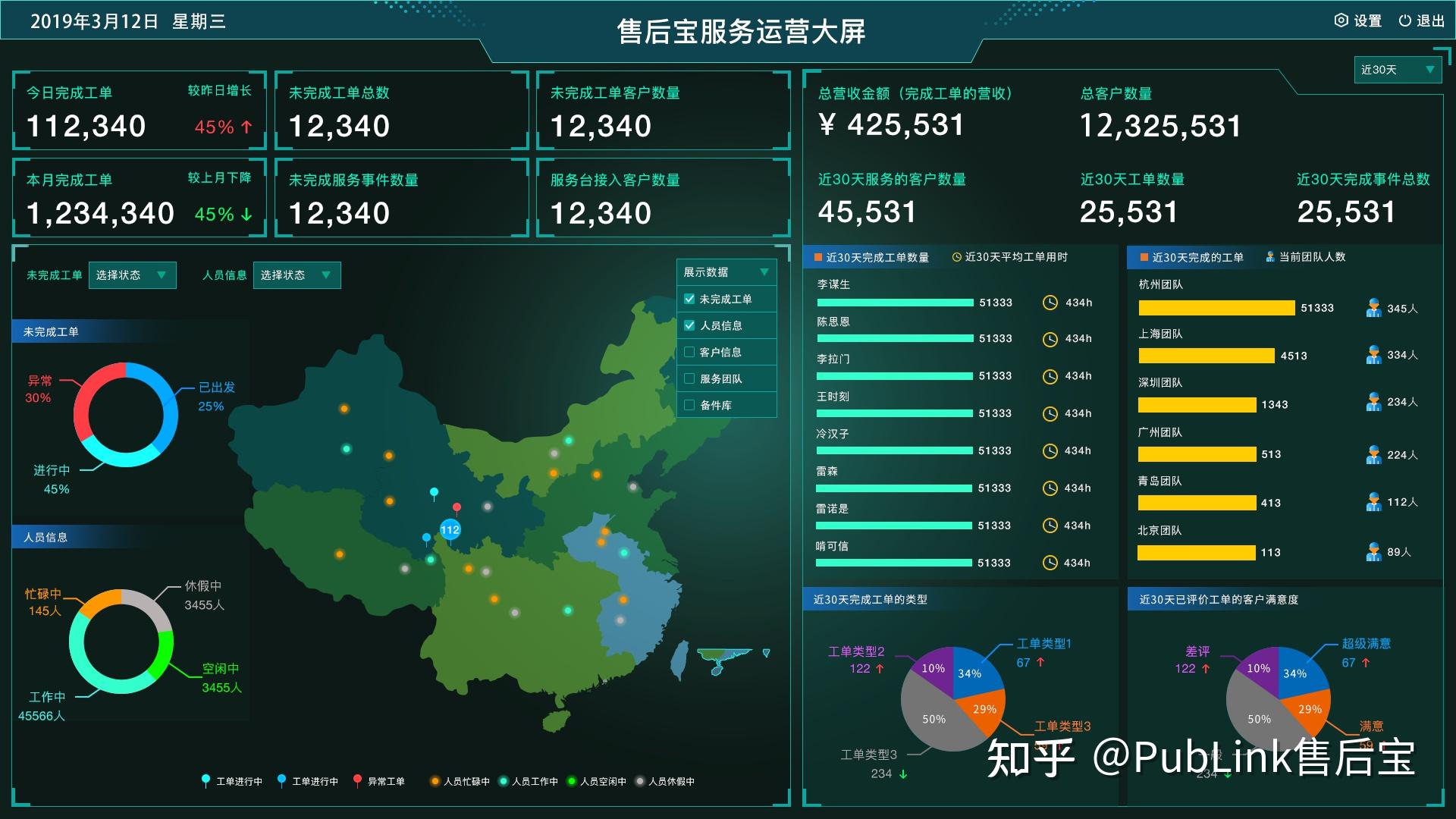Open the 近30天 time range dropdown

(1398, 70)
